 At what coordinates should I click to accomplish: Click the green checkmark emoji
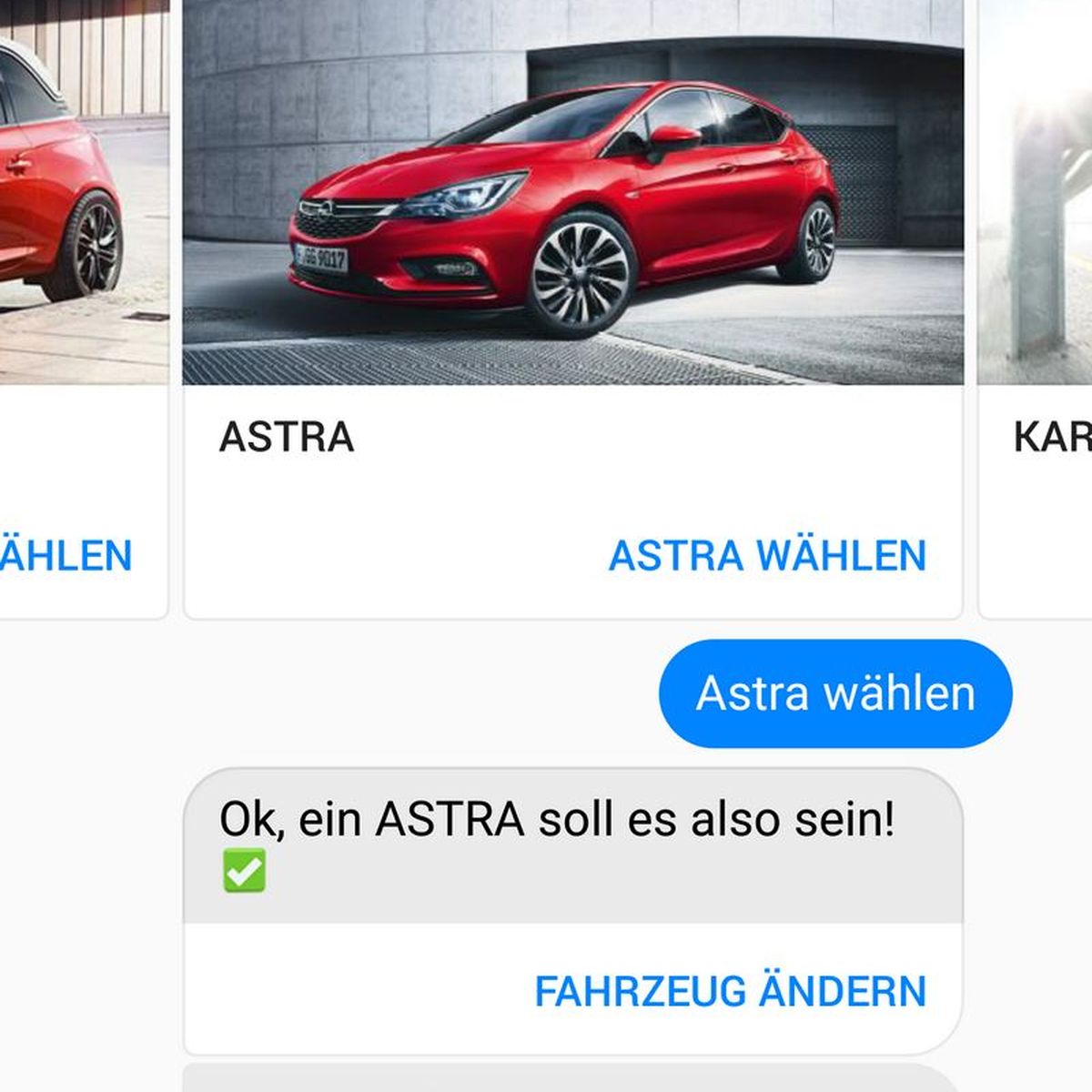tap(244, 870)
